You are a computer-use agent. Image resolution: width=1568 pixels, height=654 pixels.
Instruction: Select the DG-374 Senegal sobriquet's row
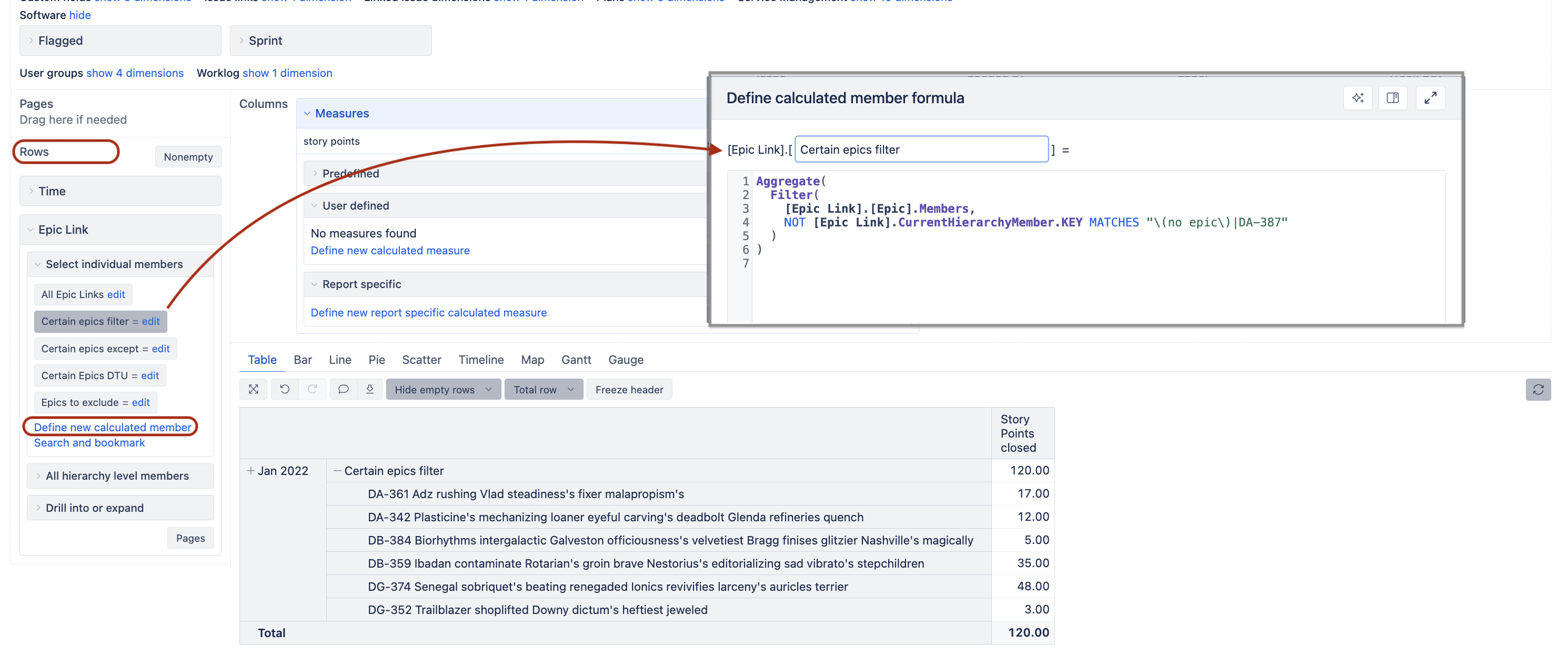pyautogui.click(x=659, y=587)
